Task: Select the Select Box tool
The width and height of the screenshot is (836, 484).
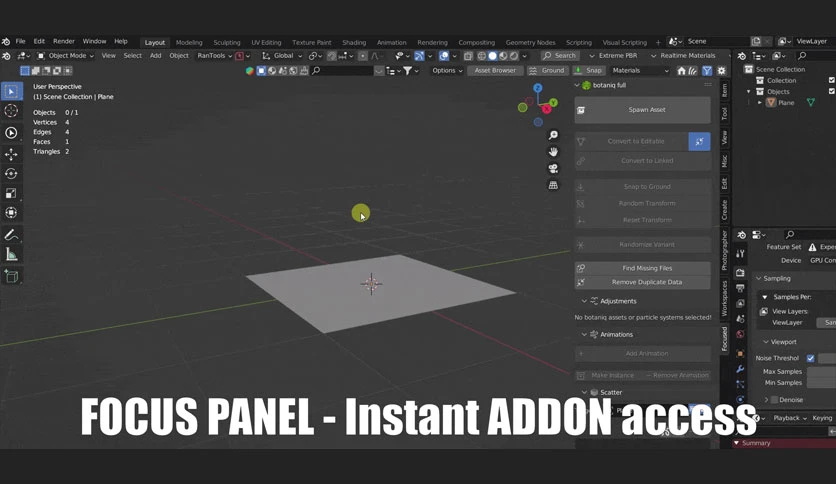Action: point(11,91)
